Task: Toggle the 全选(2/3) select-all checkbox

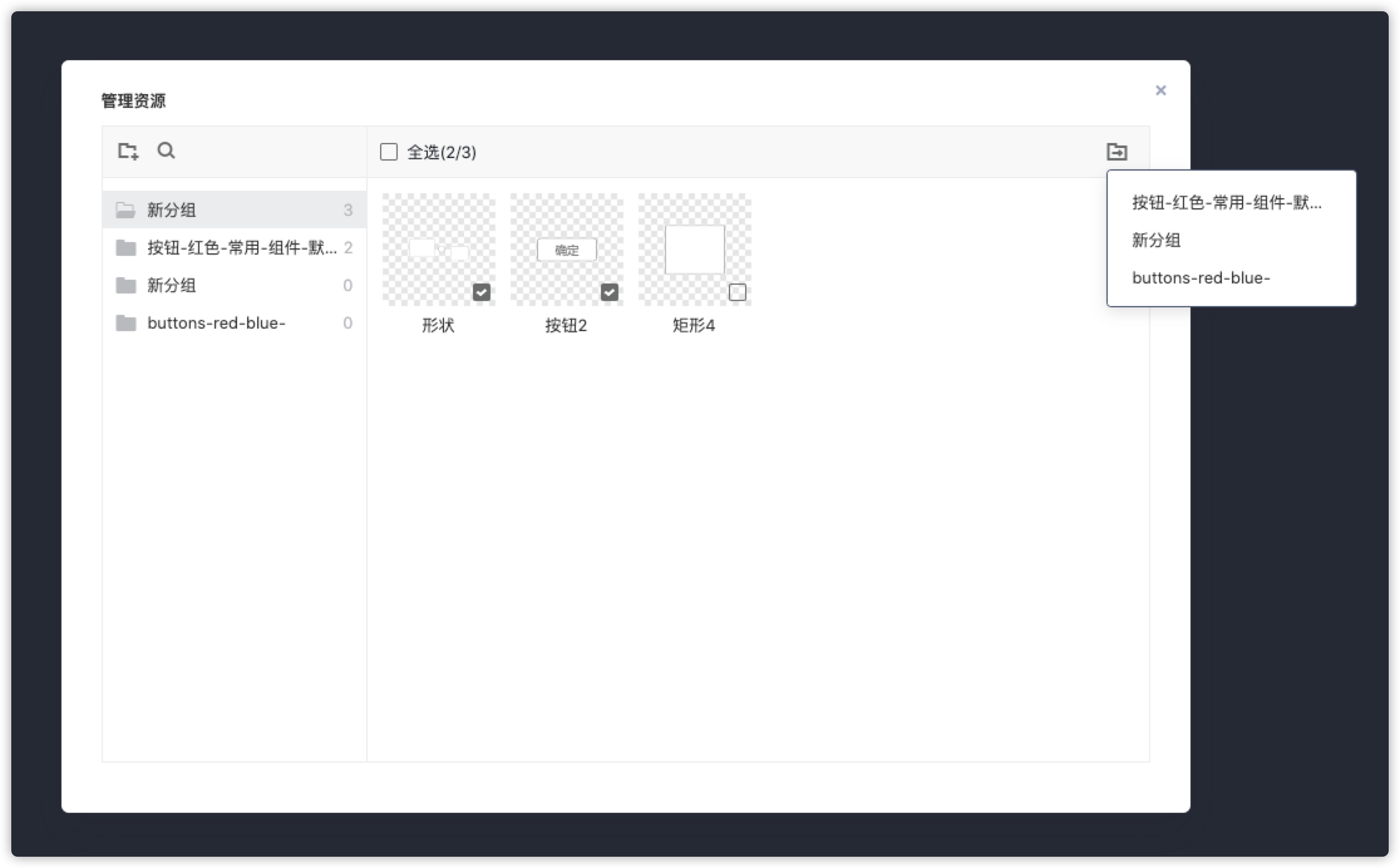Action: tap(389, 152)
